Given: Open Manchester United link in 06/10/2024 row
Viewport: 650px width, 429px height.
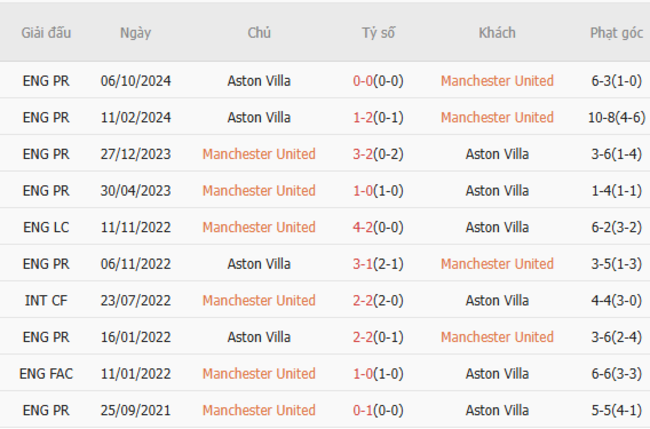Looking at the screenshot, I should 497,81.
